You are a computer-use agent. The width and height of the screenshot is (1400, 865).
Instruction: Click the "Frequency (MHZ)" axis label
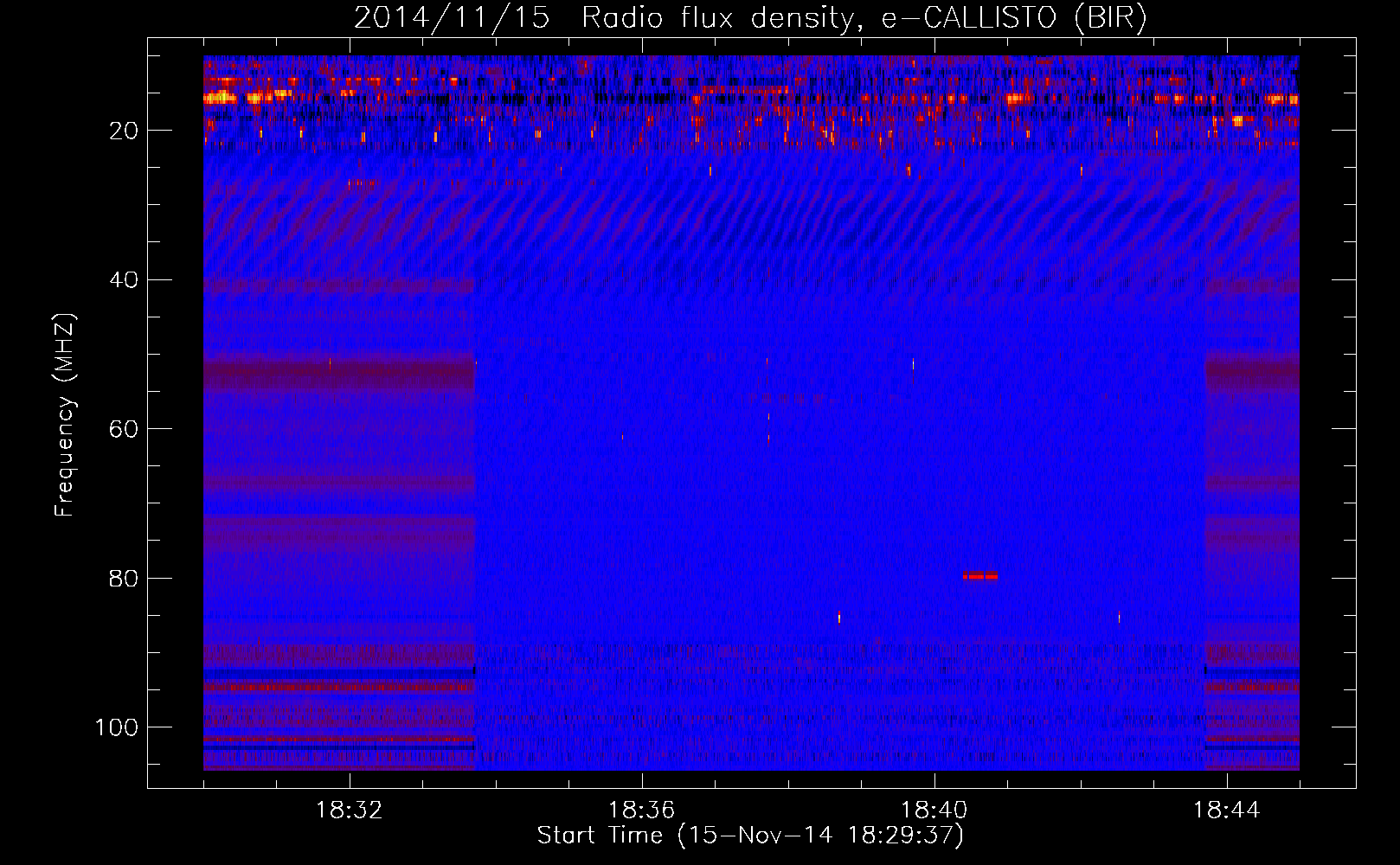[x=65, y=415]
